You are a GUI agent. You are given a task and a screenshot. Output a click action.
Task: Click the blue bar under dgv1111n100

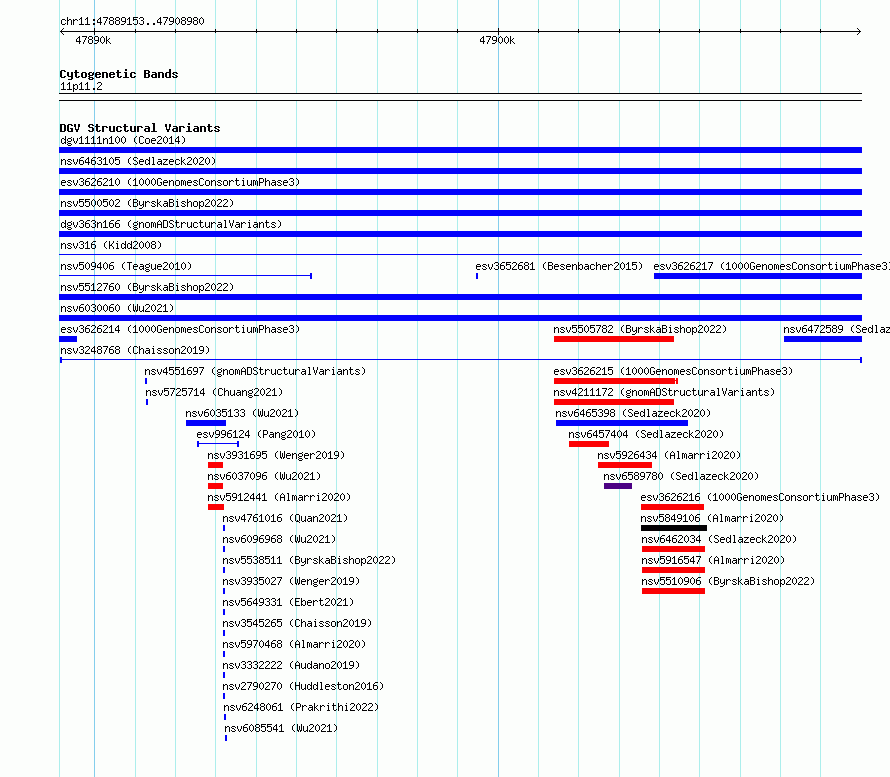460,150
